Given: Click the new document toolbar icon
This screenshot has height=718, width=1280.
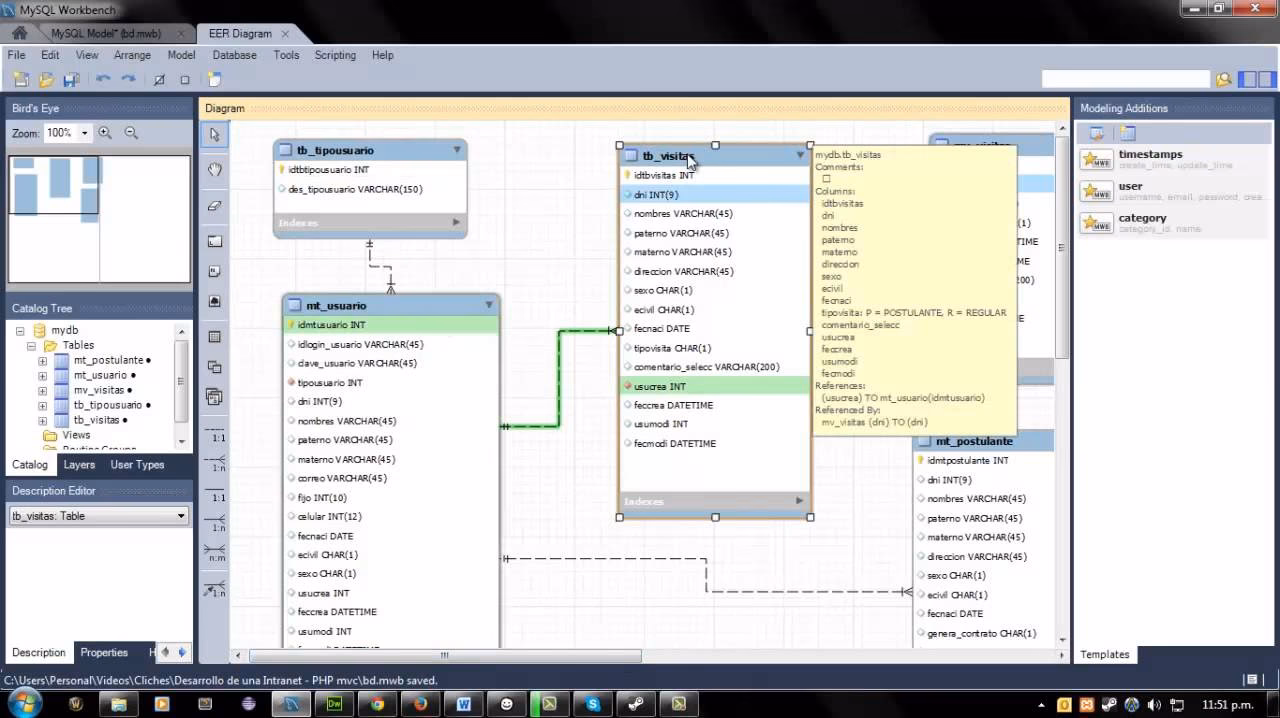Looking at the screenshot, I should (20, 79).
